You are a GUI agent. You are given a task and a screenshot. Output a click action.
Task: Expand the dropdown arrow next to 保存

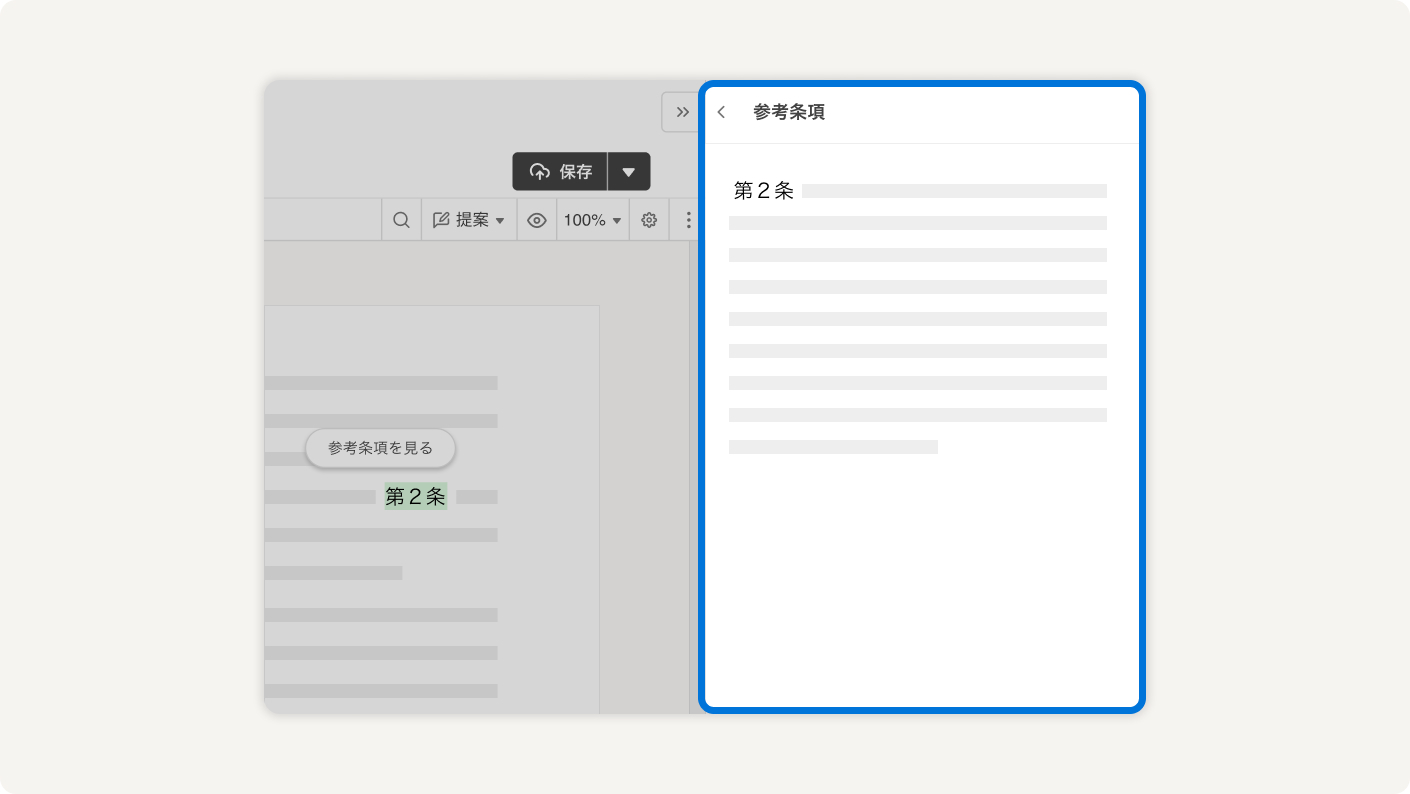(628, 172)
